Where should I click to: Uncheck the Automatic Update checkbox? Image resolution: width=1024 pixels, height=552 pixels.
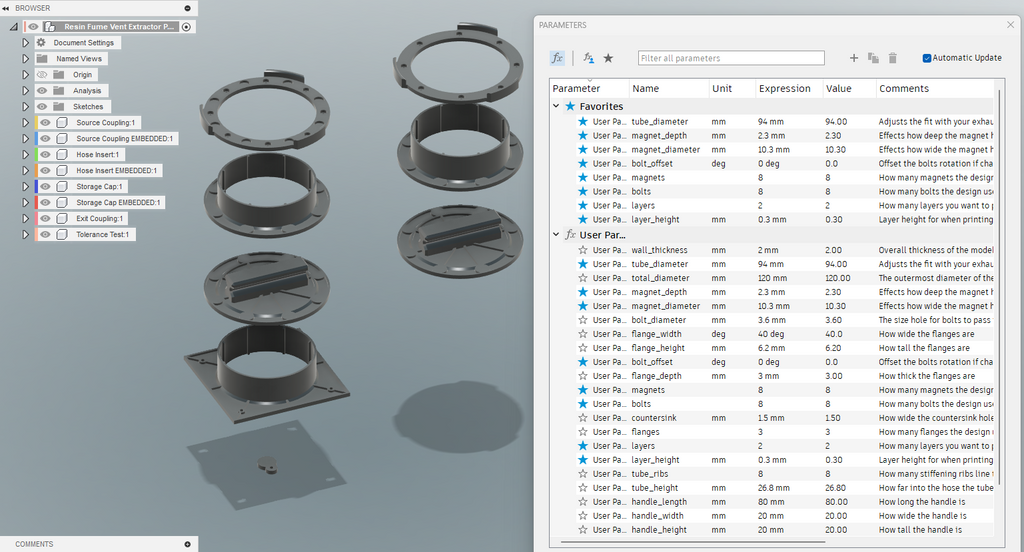[x=927, y=58]
